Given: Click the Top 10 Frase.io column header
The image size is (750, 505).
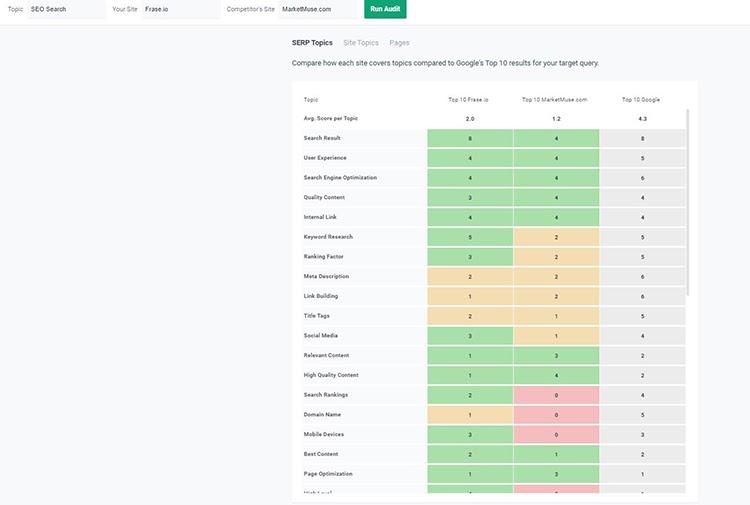Looking at the screenshot, I should coord(468,99).
